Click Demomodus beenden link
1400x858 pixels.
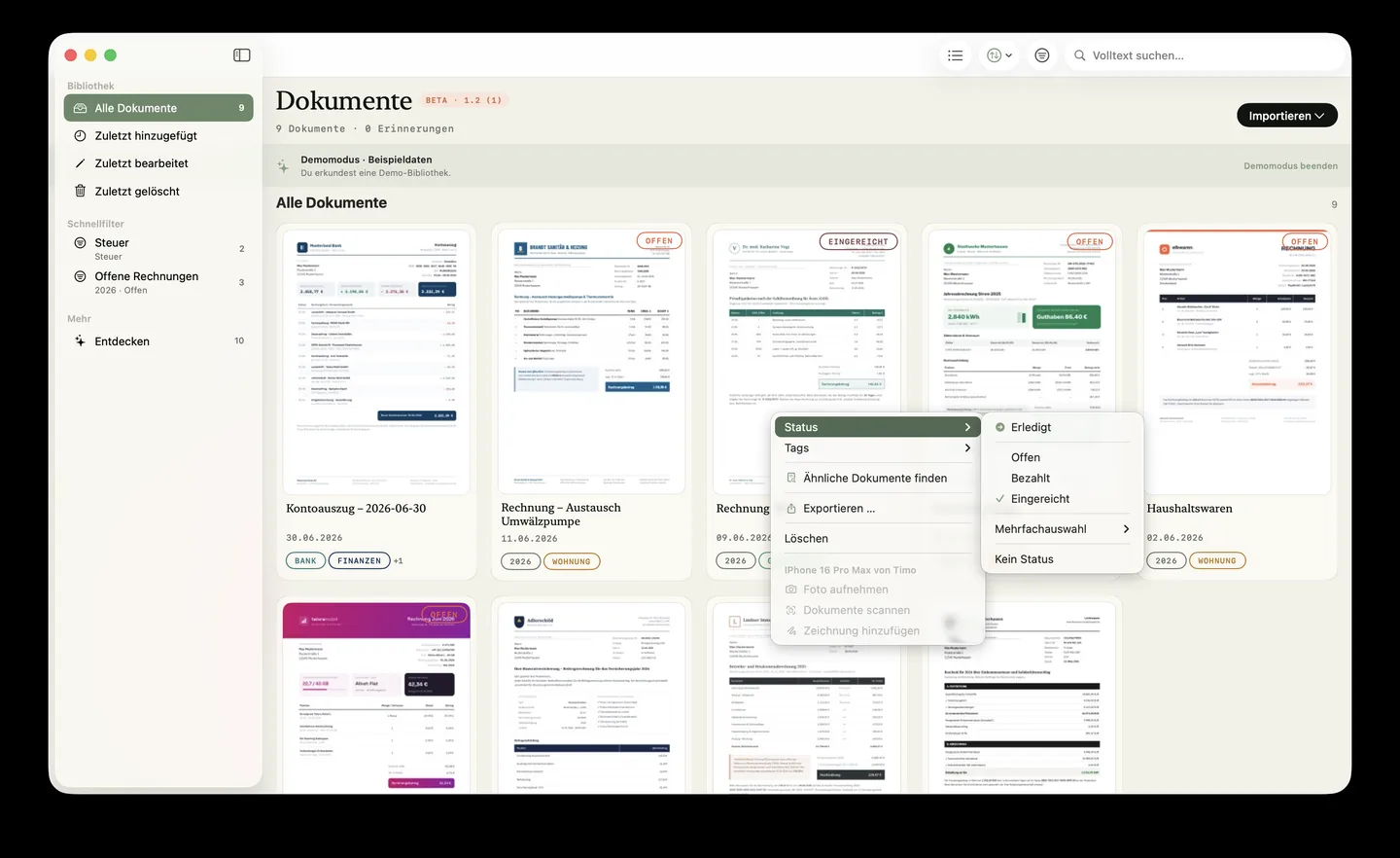coord(1290,166)
